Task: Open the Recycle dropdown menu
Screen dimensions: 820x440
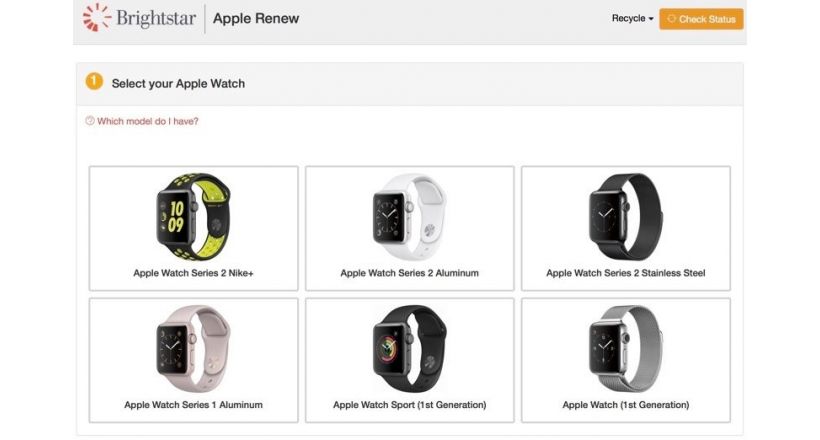Action: (632, 18)
